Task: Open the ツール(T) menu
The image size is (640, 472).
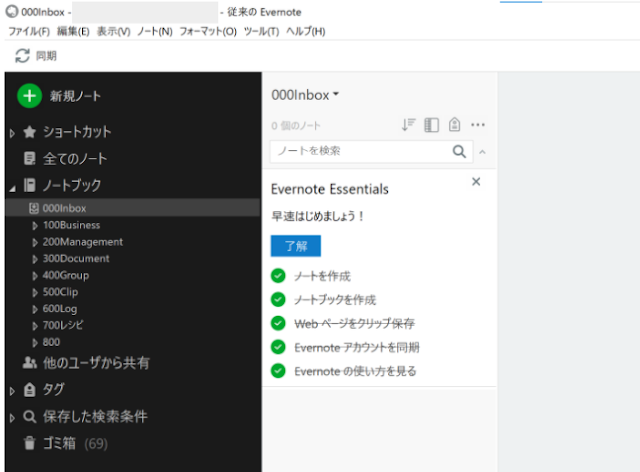Action: pos(261,31)
